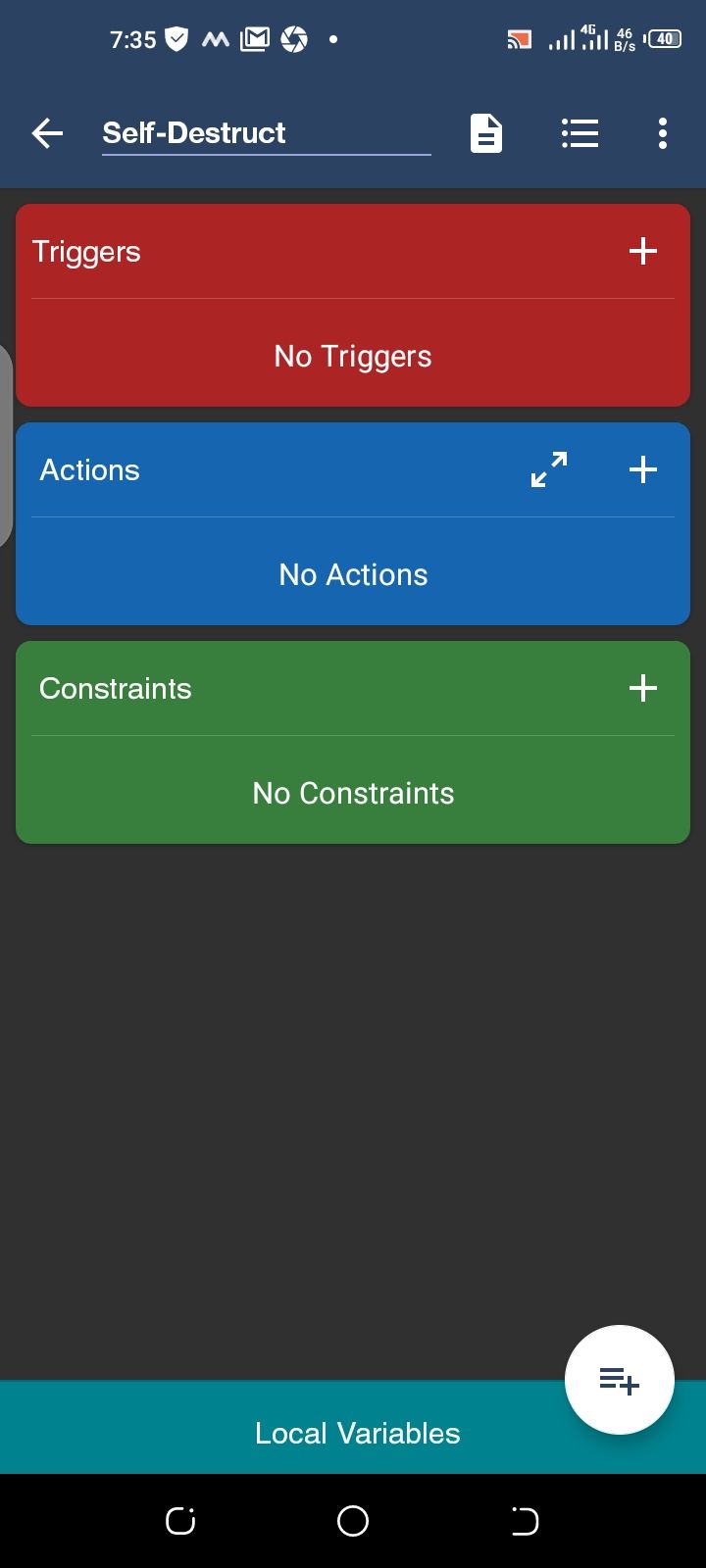The width and height of the screenshot is (706, 1568).
Task: Select the No Actions placeholder
Action: coord(353,575)
